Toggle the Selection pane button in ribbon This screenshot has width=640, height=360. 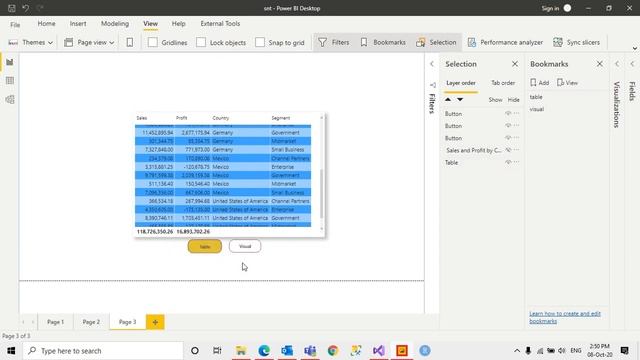pyautogui.click(x=436, y=42)
